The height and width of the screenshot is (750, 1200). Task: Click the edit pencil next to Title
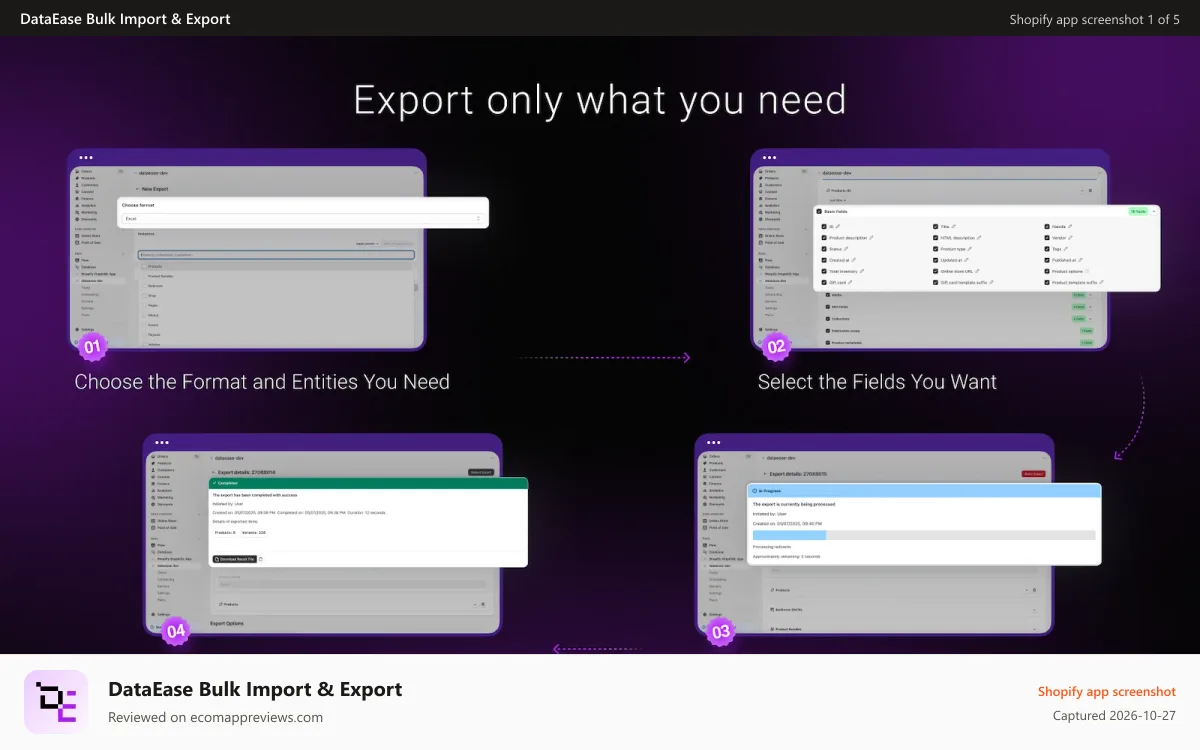pos(953,226)
